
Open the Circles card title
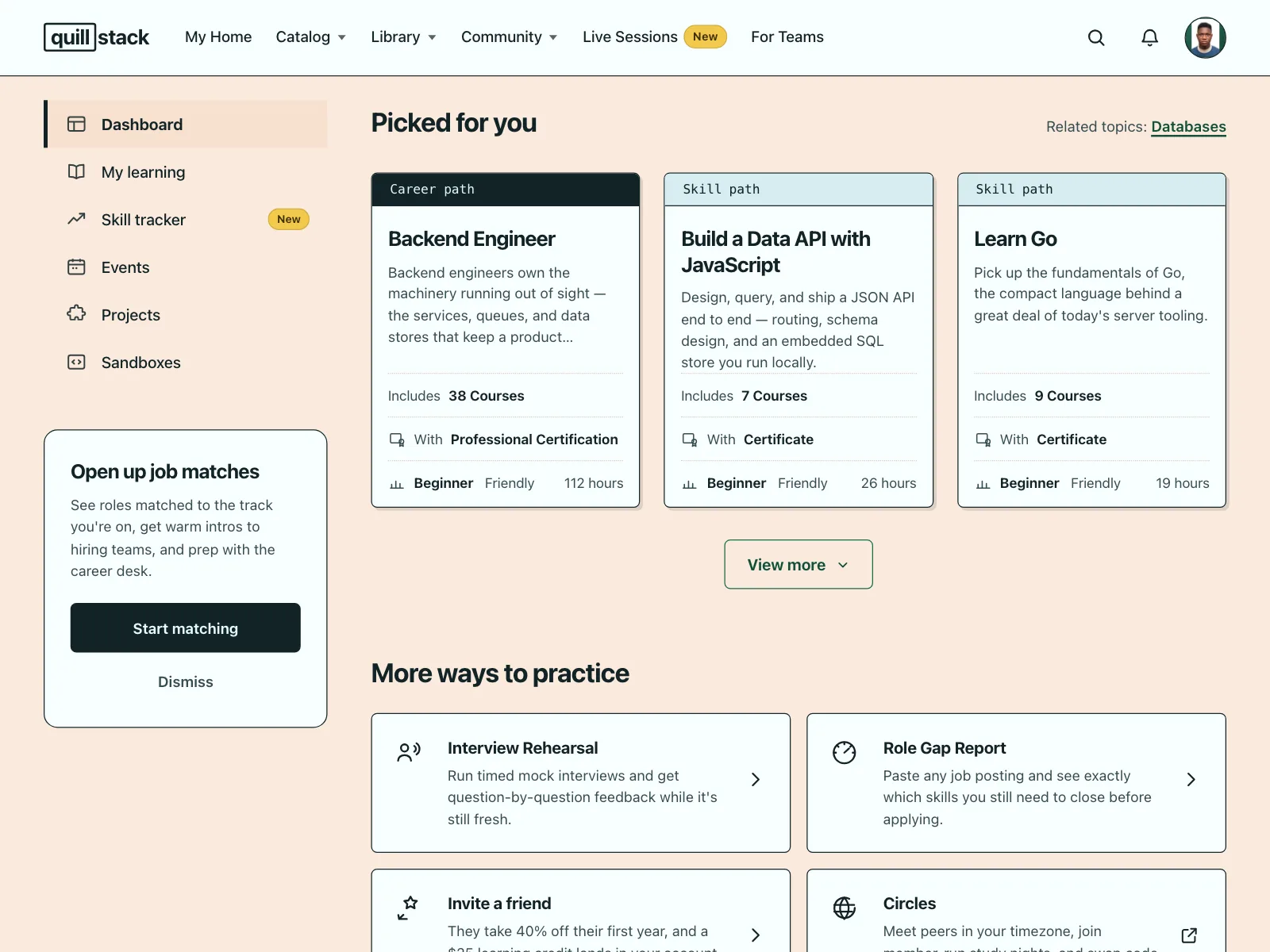(909, 904)
